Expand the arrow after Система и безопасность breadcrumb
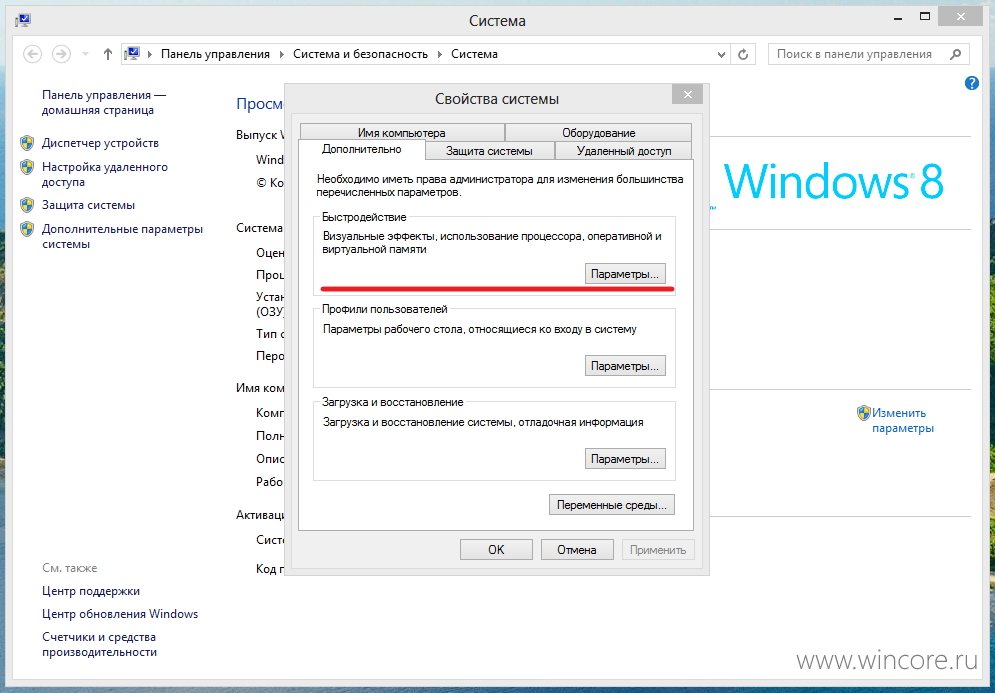 (x=440, y=55)
